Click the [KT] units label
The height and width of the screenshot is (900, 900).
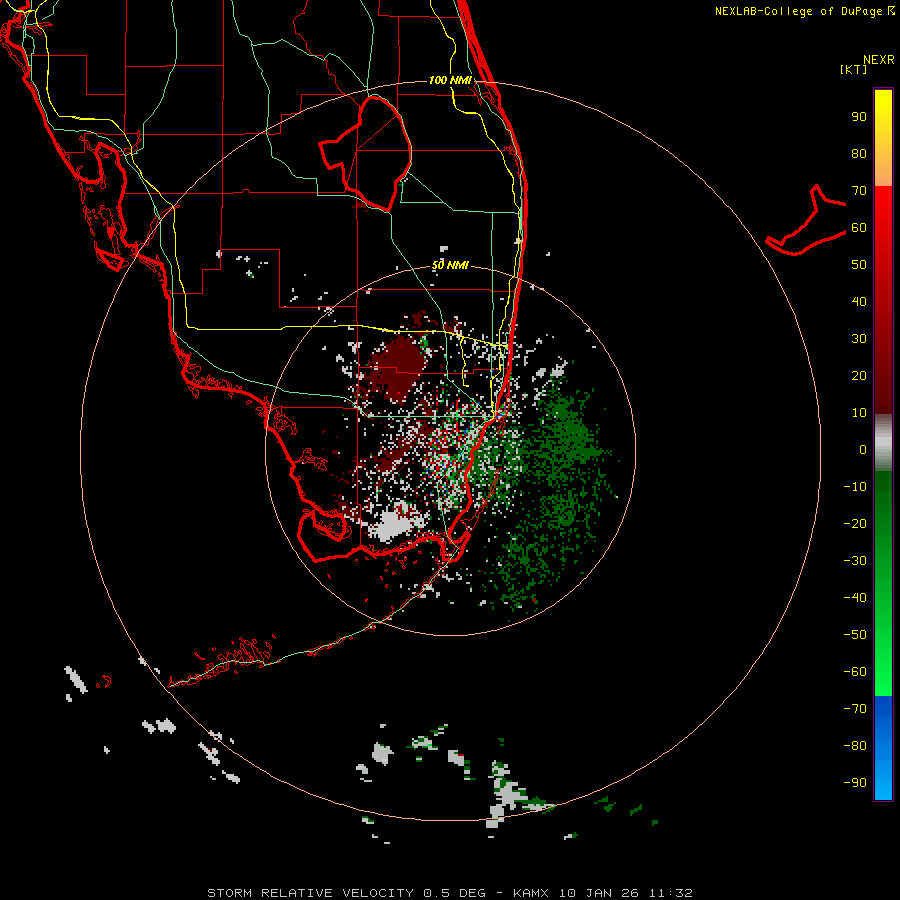pyautogui.click(x=854, y=69)
